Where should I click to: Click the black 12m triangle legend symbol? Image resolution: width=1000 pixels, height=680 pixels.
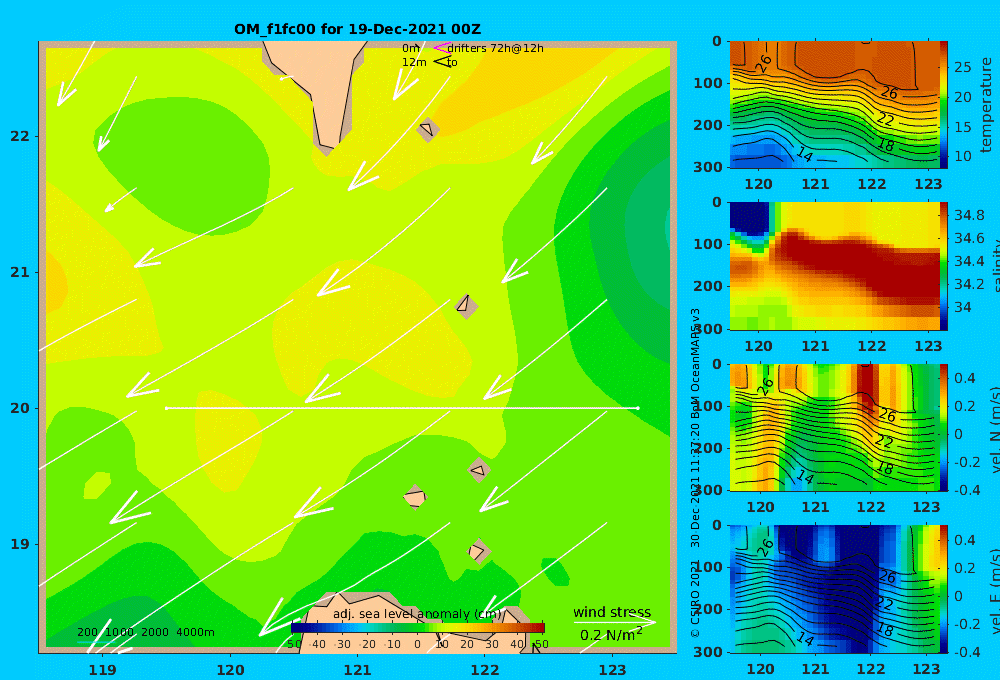pyautogui.click(x=442, y=61)
